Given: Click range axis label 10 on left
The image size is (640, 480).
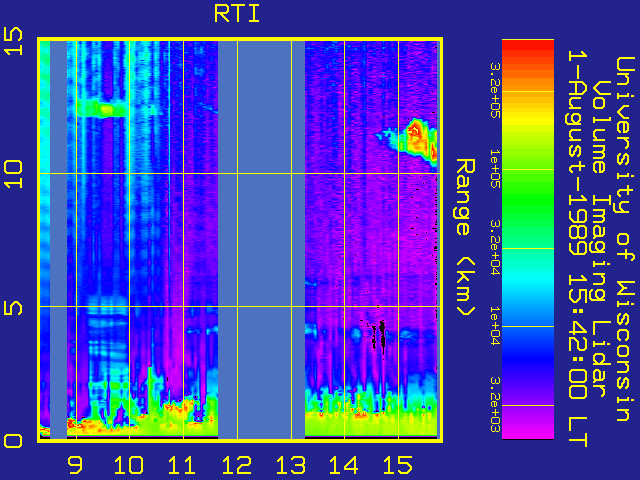Looking at the screenshot, I should pyautogui.click(x=13, y=174).
